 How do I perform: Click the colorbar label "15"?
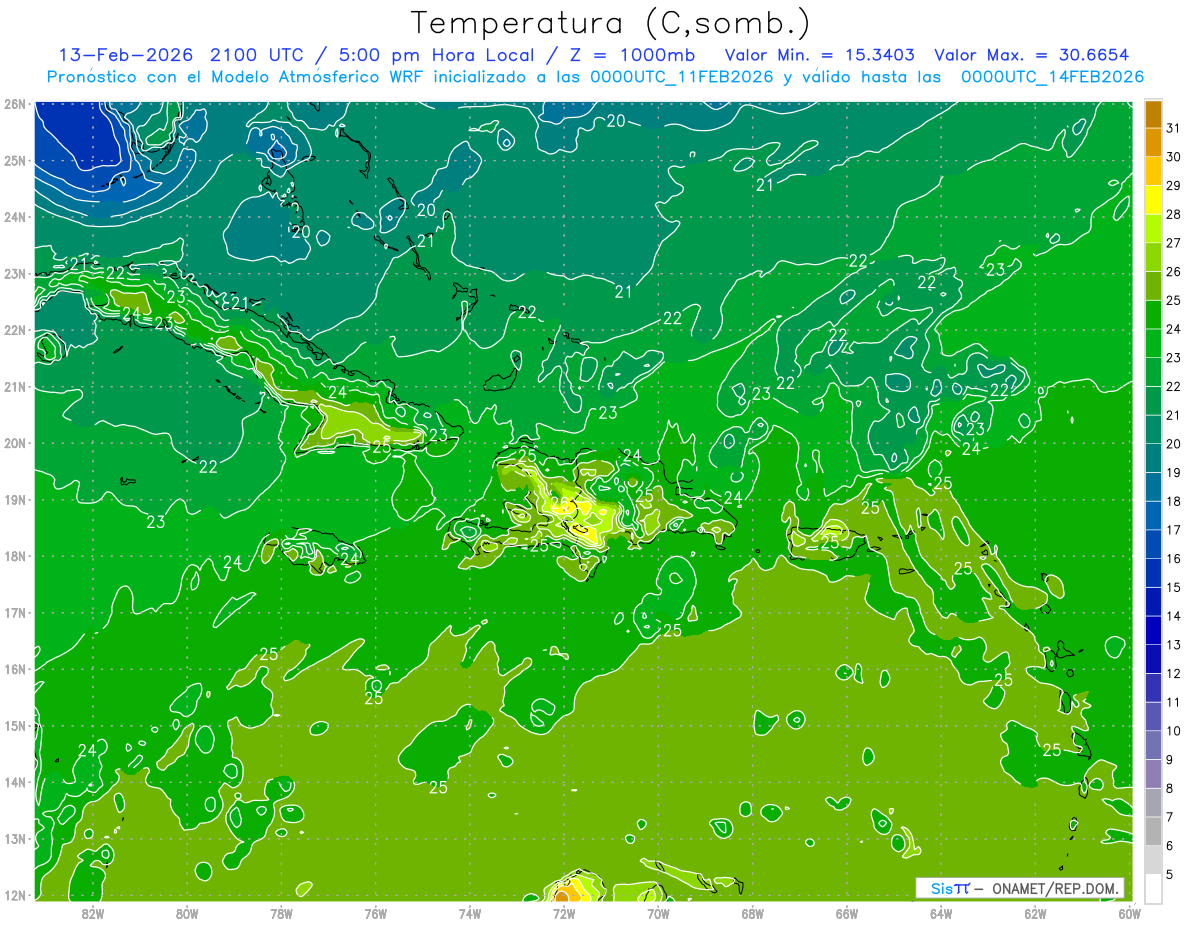1173,587
